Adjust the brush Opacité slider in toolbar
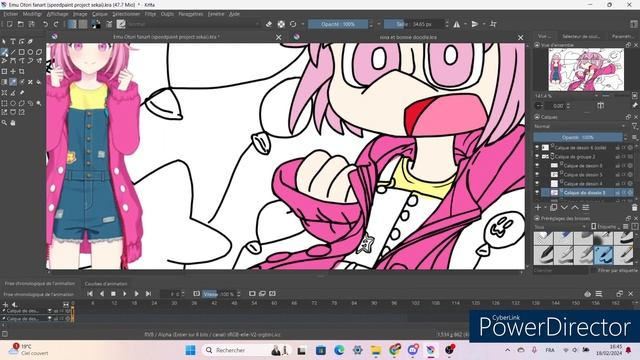The height and width of the screenshot is (360, 640). 338,24
